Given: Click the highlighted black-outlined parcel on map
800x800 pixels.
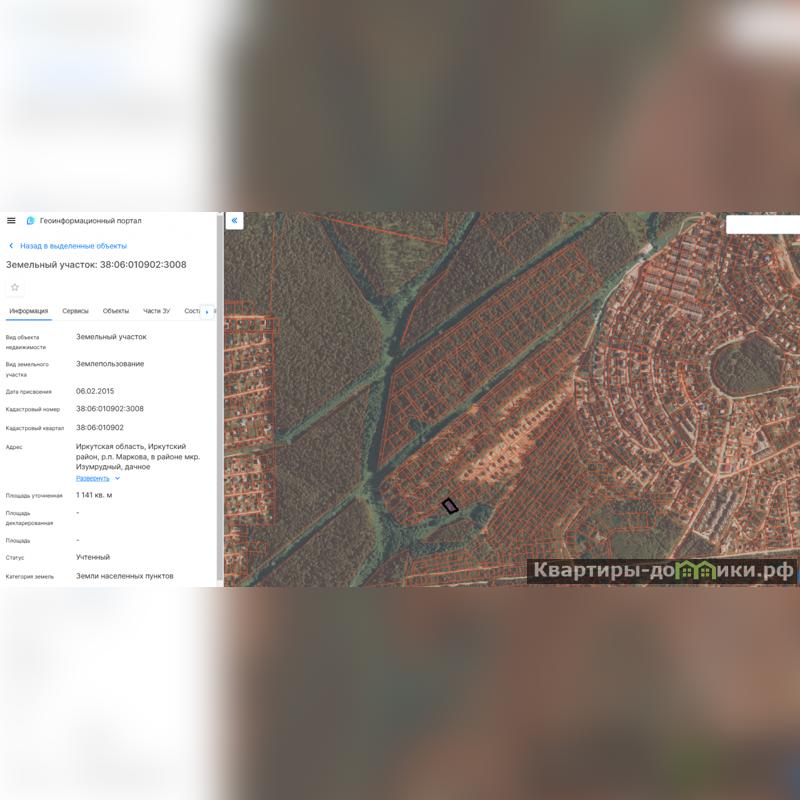Looking at the screenshot, I should pyautogui.click(x=450, y=507).
